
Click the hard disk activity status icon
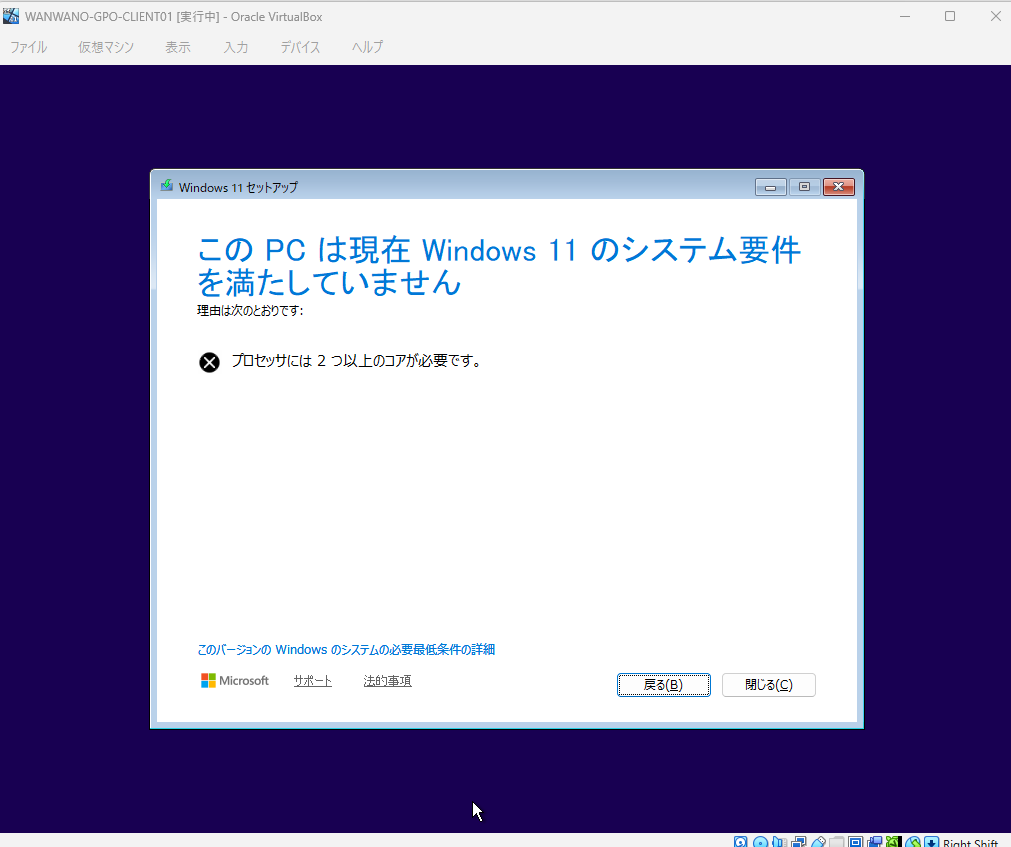click(x=741, y=842)
